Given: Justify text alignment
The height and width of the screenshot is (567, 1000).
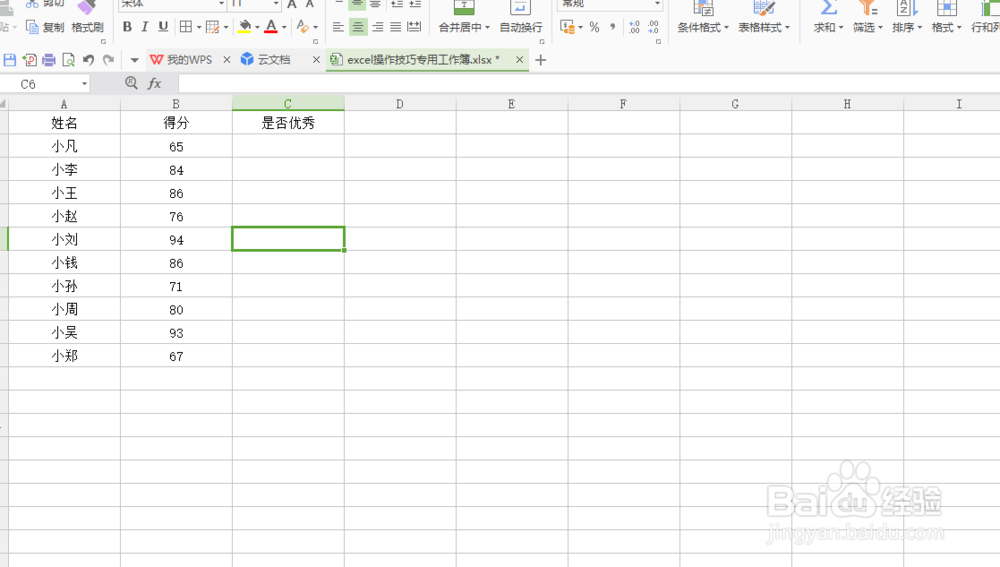Looking at the screenshot, I should 395,27.
